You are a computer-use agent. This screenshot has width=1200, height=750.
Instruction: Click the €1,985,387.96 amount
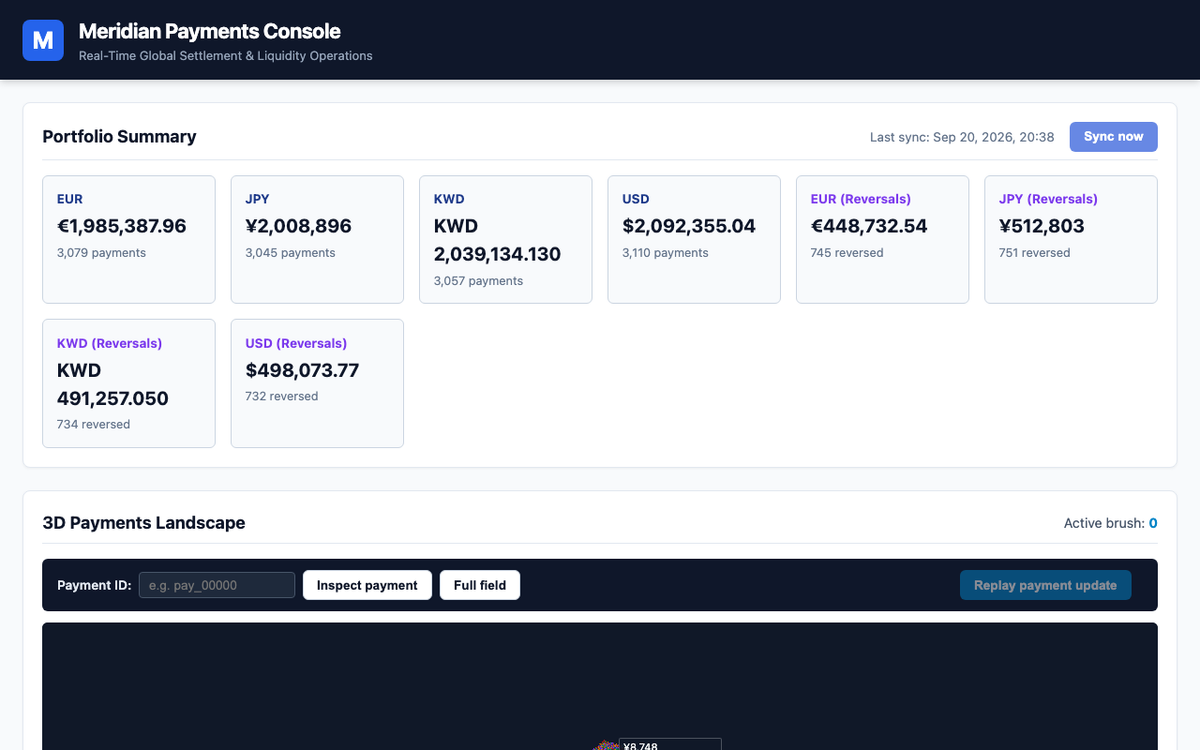click(122, 226)
